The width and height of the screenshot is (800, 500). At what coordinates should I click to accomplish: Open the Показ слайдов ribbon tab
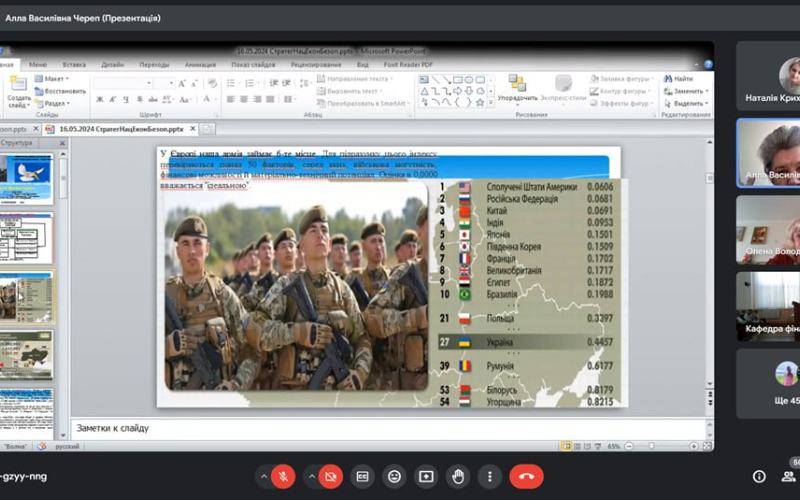tap(253, 65)
